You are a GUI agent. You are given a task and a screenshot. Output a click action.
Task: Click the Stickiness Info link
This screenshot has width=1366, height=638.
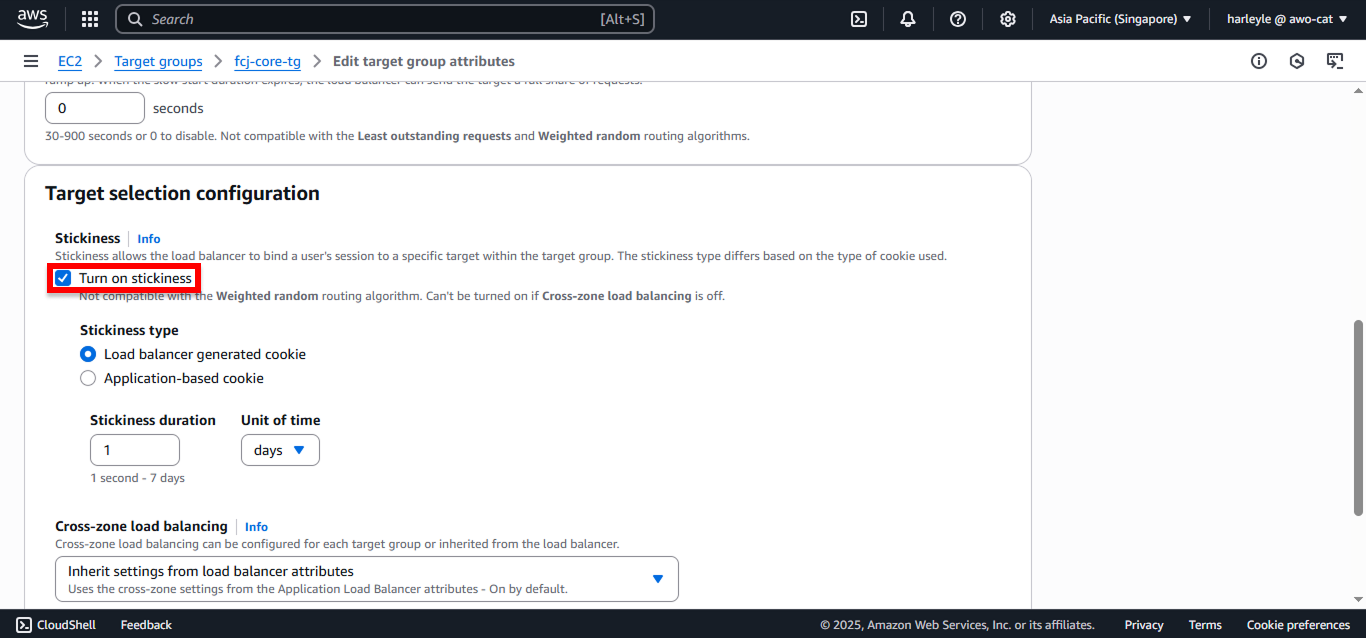pos(149,238)
